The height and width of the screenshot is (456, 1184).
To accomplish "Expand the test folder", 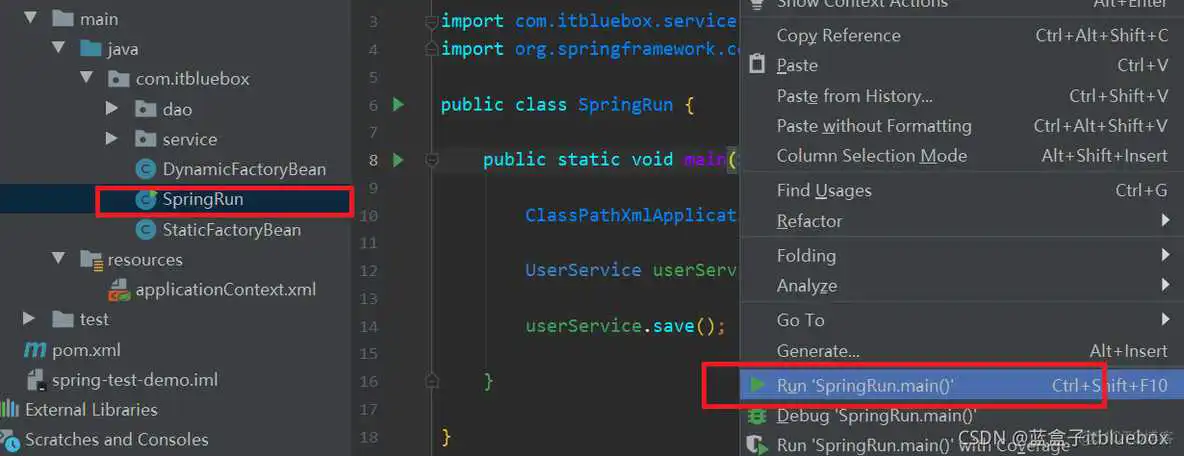I will [x=30, y=319].
